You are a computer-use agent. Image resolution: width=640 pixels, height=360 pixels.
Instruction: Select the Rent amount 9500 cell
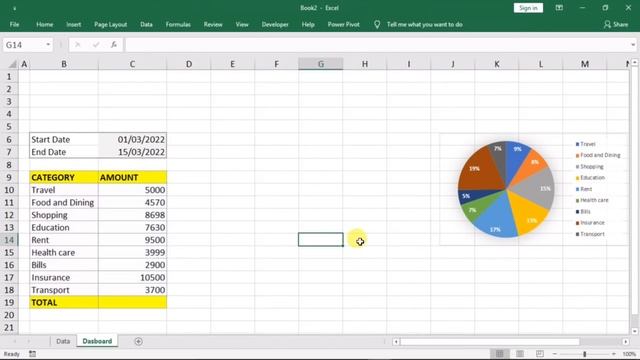(x=132, y=240)
